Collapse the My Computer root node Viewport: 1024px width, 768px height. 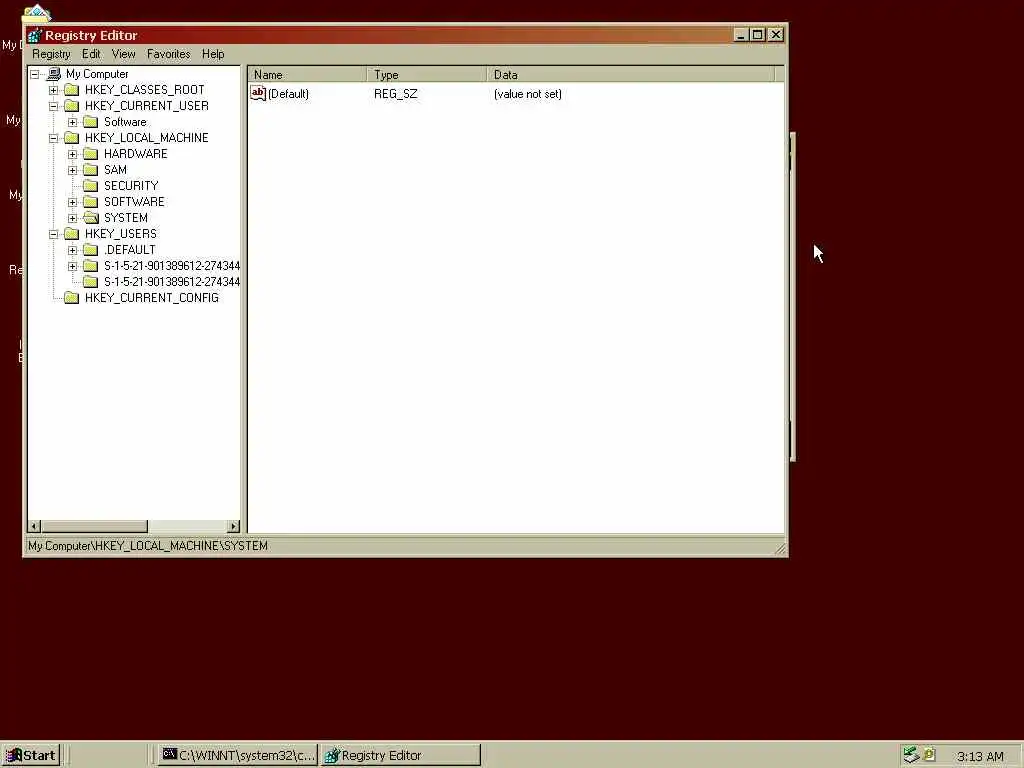(x=35, y=74)
